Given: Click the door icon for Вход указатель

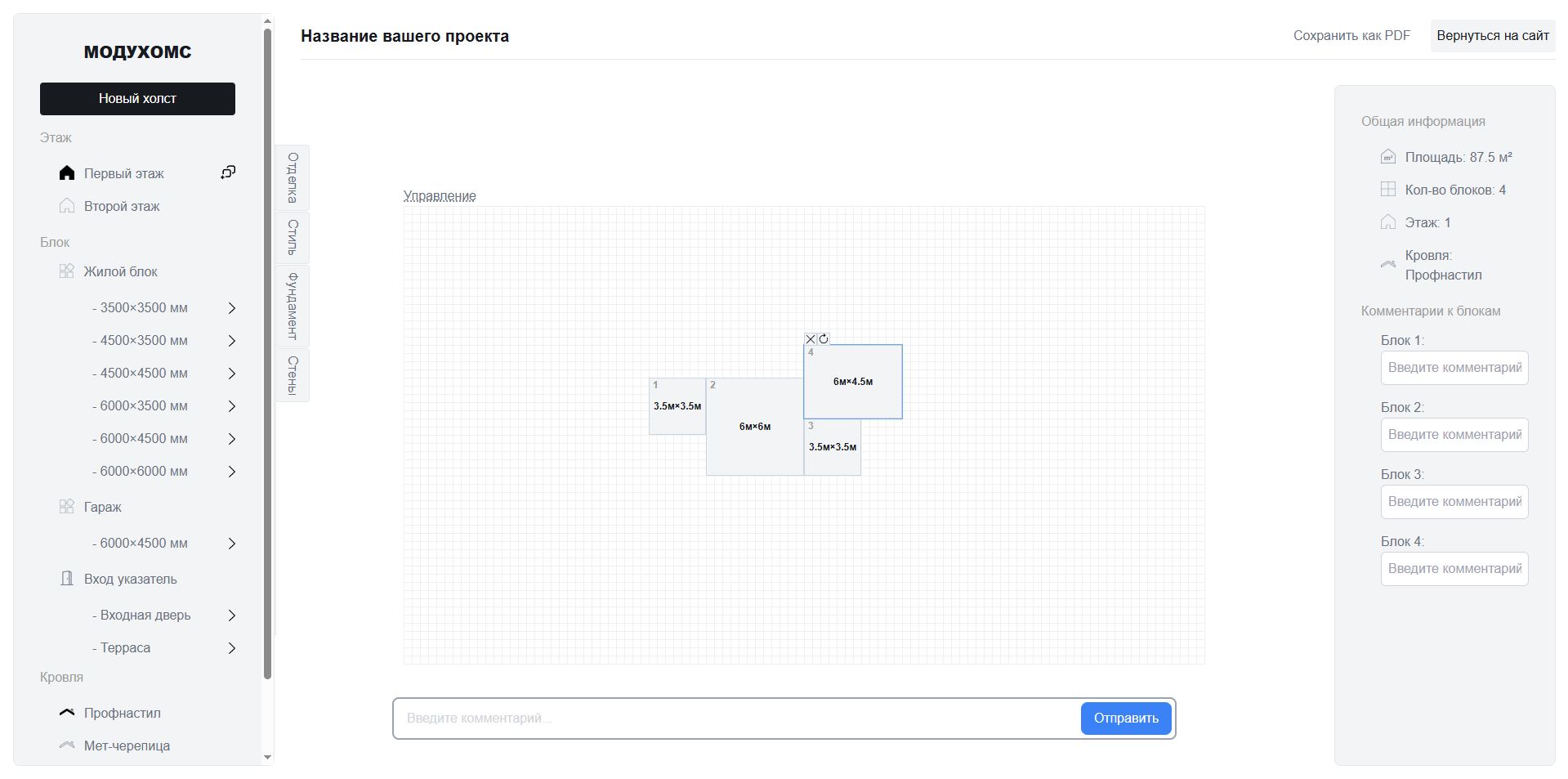Looking at the screenshot, I should pos(67,579).
